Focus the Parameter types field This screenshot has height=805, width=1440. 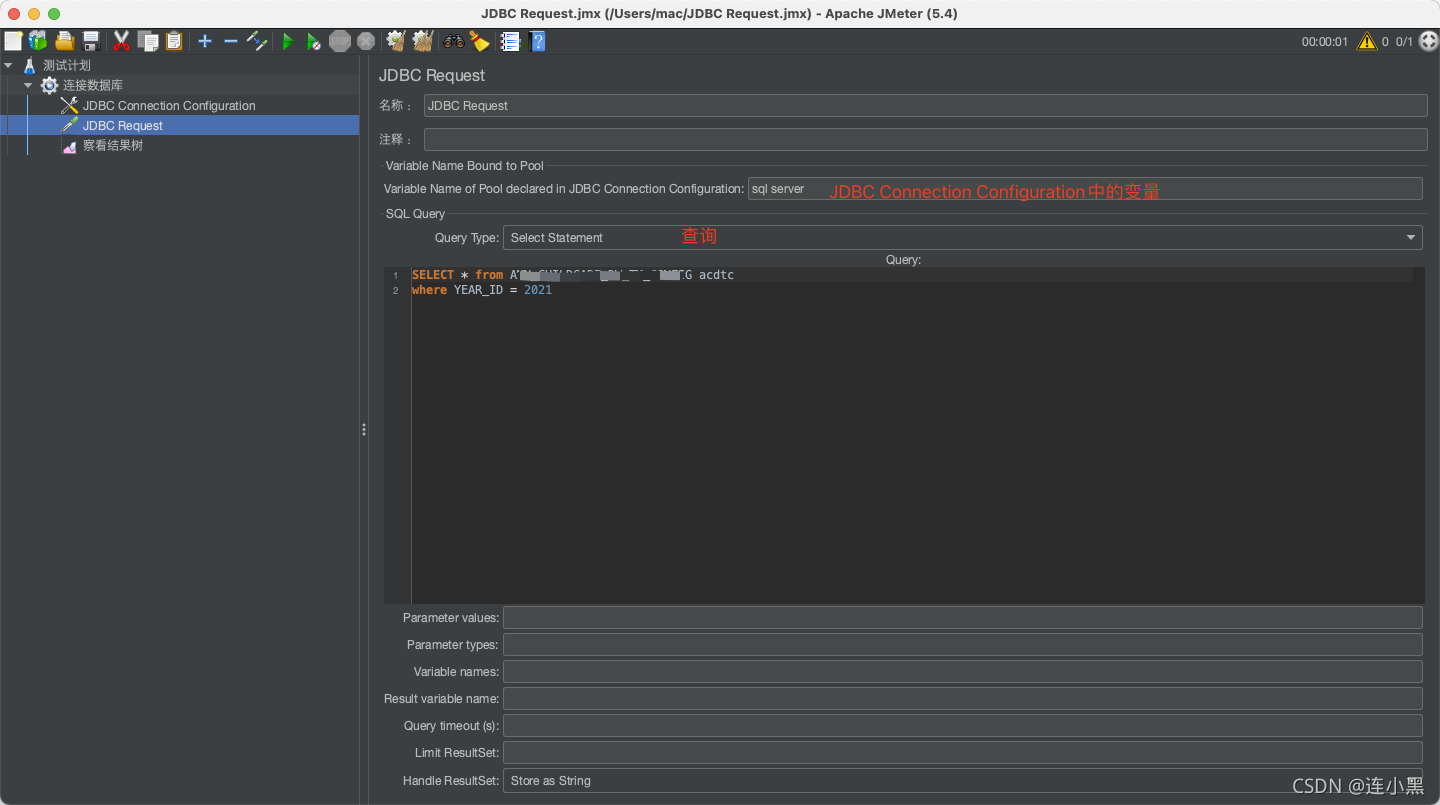963,644
